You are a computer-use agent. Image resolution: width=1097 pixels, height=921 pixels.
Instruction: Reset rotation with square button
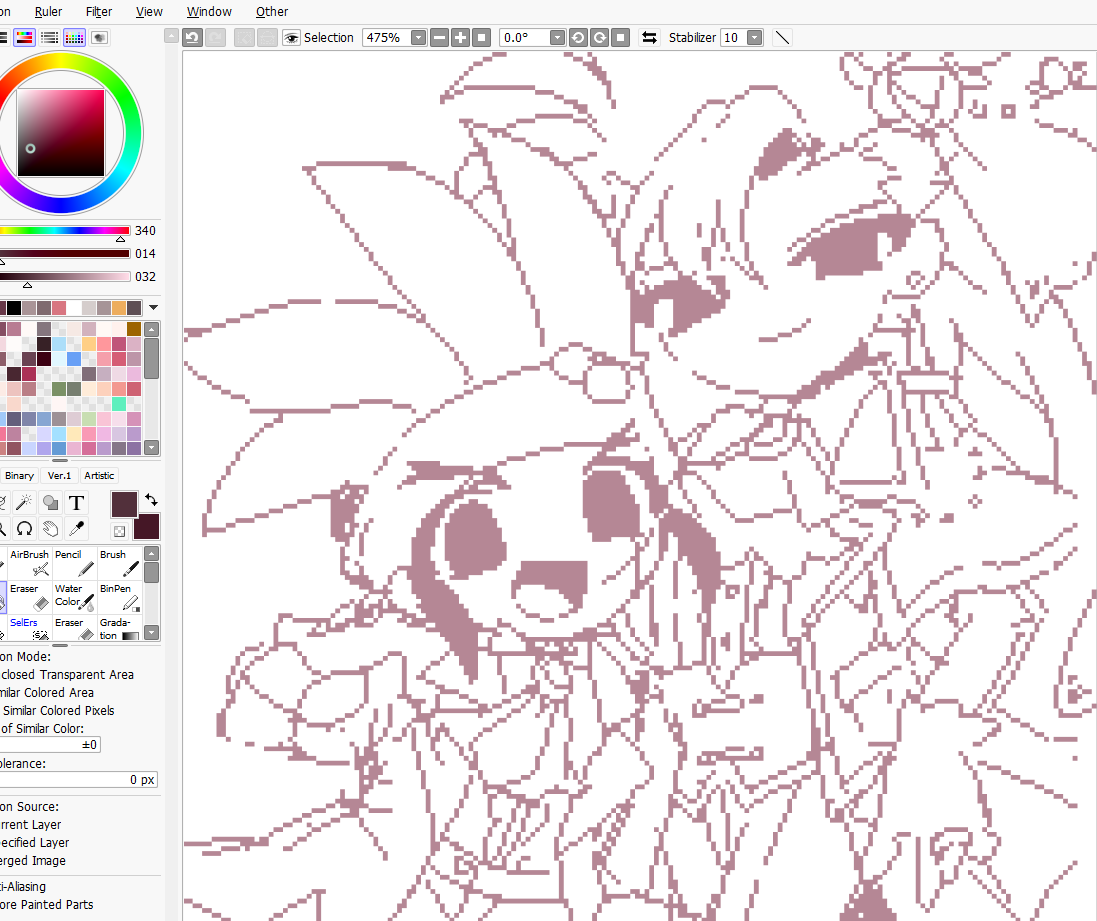pyautogui.click(x=621, y=37)
